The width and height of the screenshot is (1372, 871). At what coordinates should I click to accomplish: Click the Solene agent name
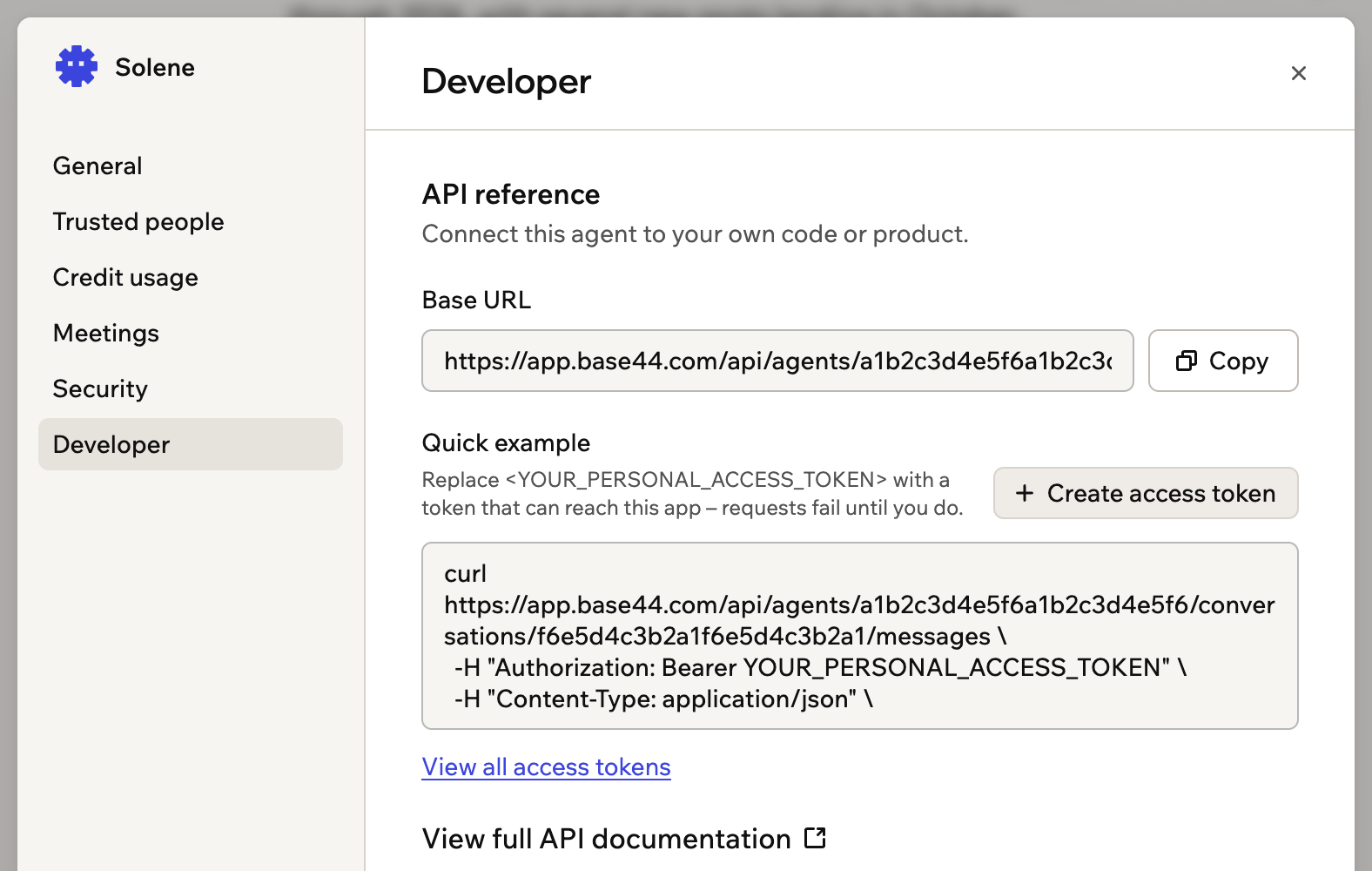155,67
